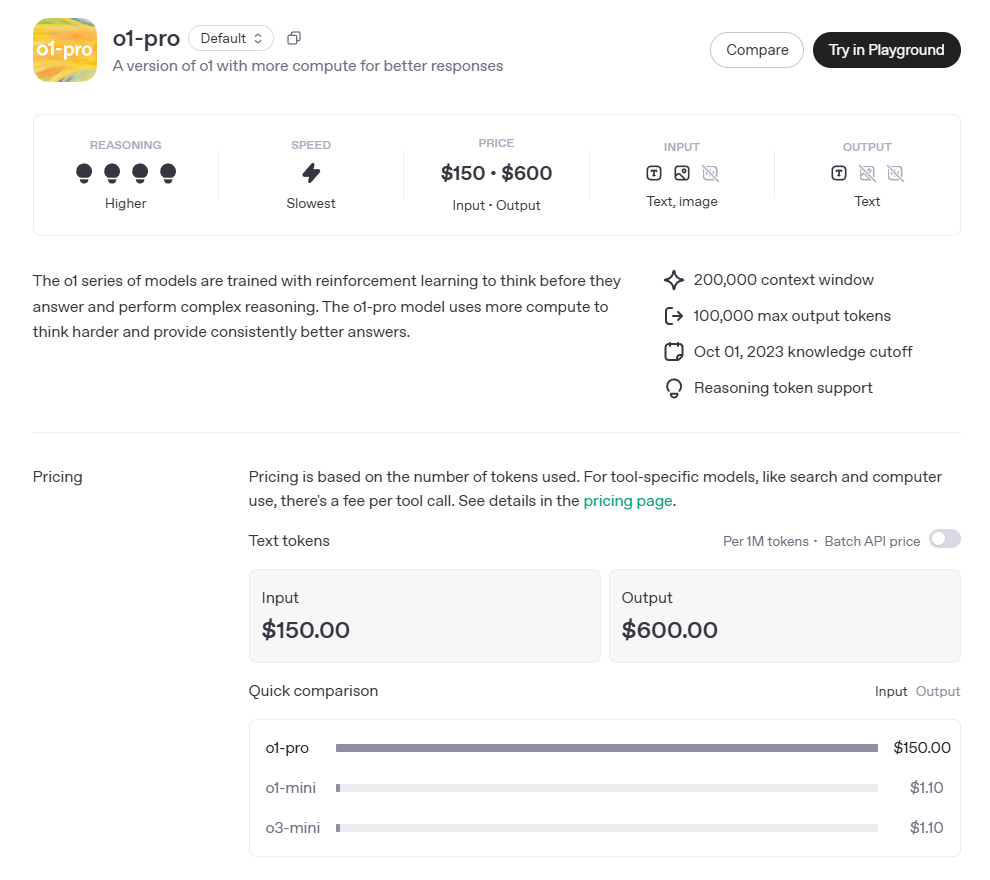Click the crossed-out image icon under OUTPUT

click(868, 173)
